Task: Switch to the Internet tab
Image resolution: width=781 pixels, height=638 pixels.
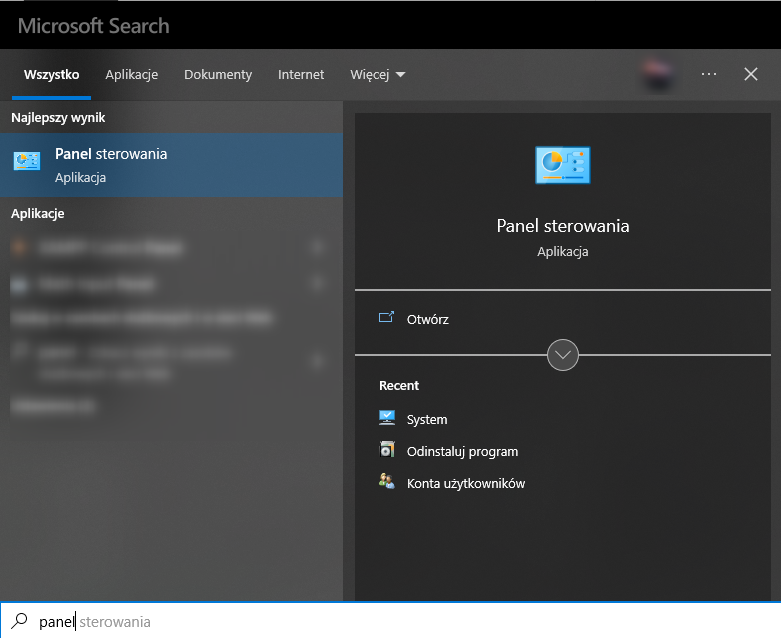Action: (301, 75)
